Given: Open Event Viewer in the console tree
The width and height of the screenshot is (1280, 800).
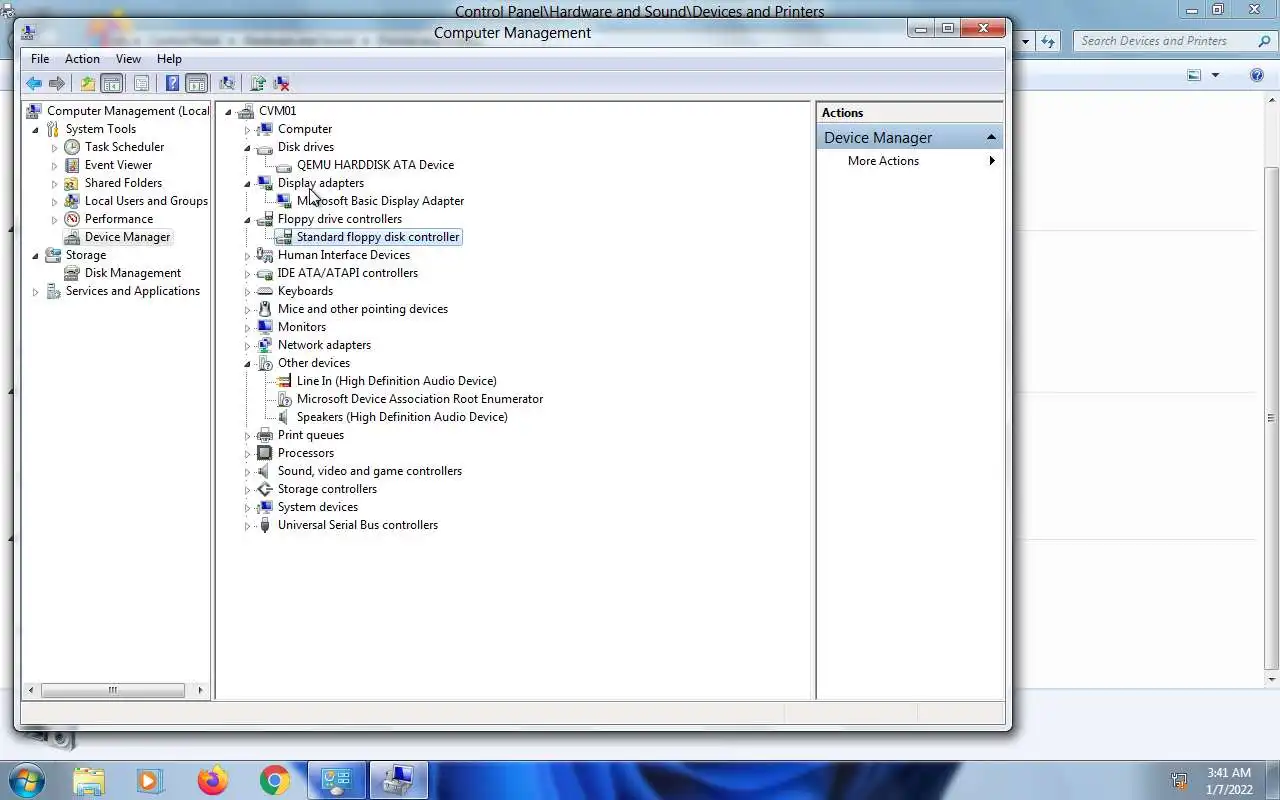Looking at the screenshot, I should tap(118, 165).
